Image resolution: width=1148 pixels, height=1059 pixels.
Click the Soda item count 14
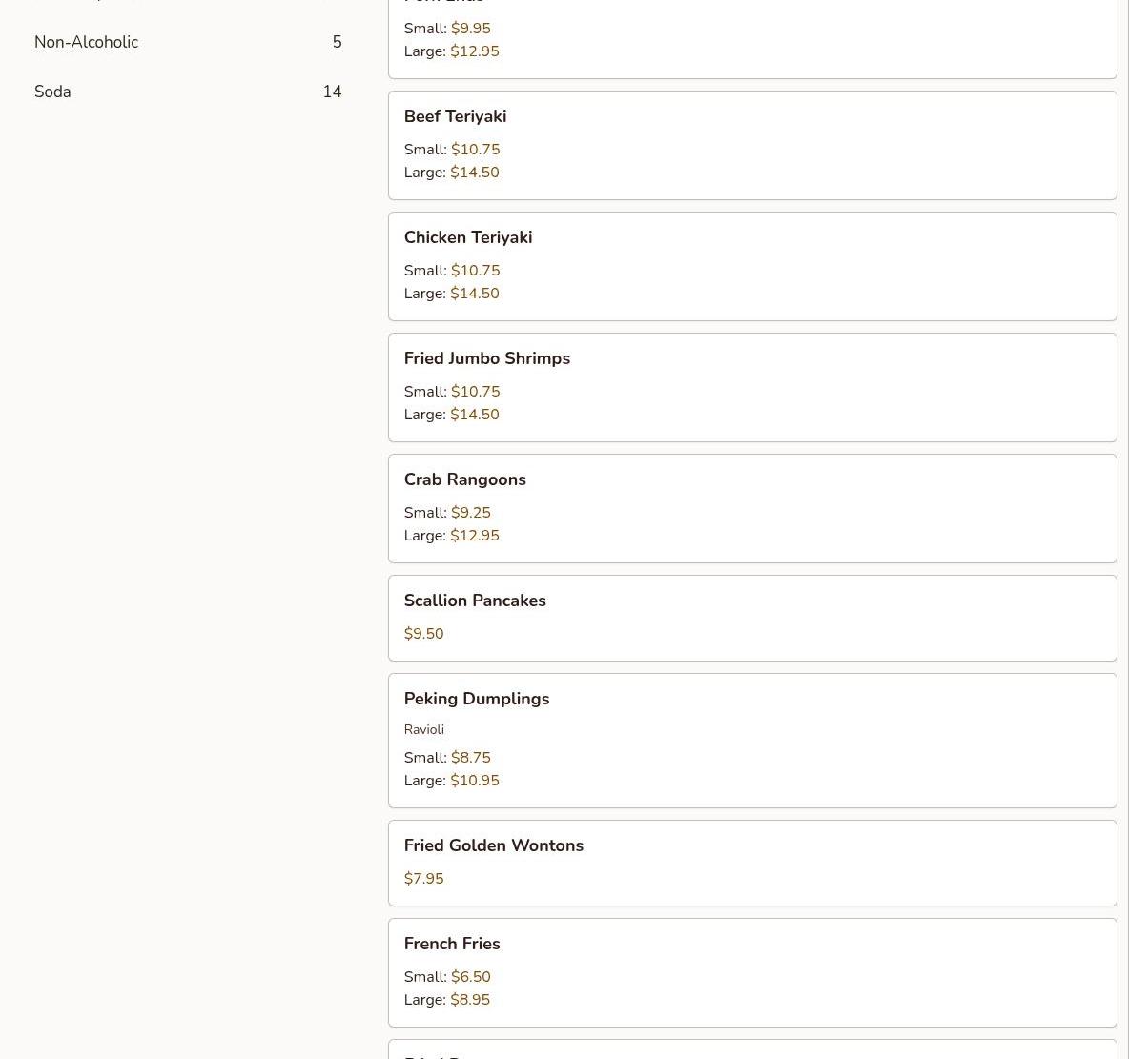(x=332, y=92)
